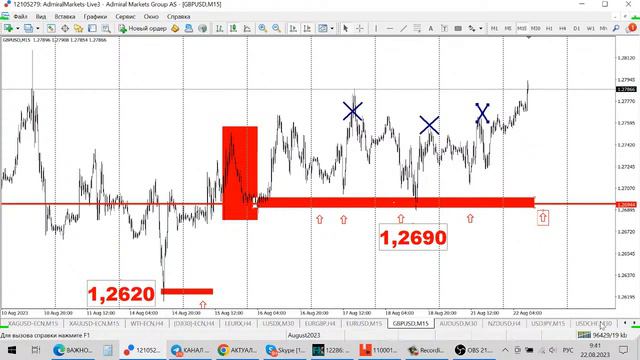Open Windows Start button

pos(12,350)
